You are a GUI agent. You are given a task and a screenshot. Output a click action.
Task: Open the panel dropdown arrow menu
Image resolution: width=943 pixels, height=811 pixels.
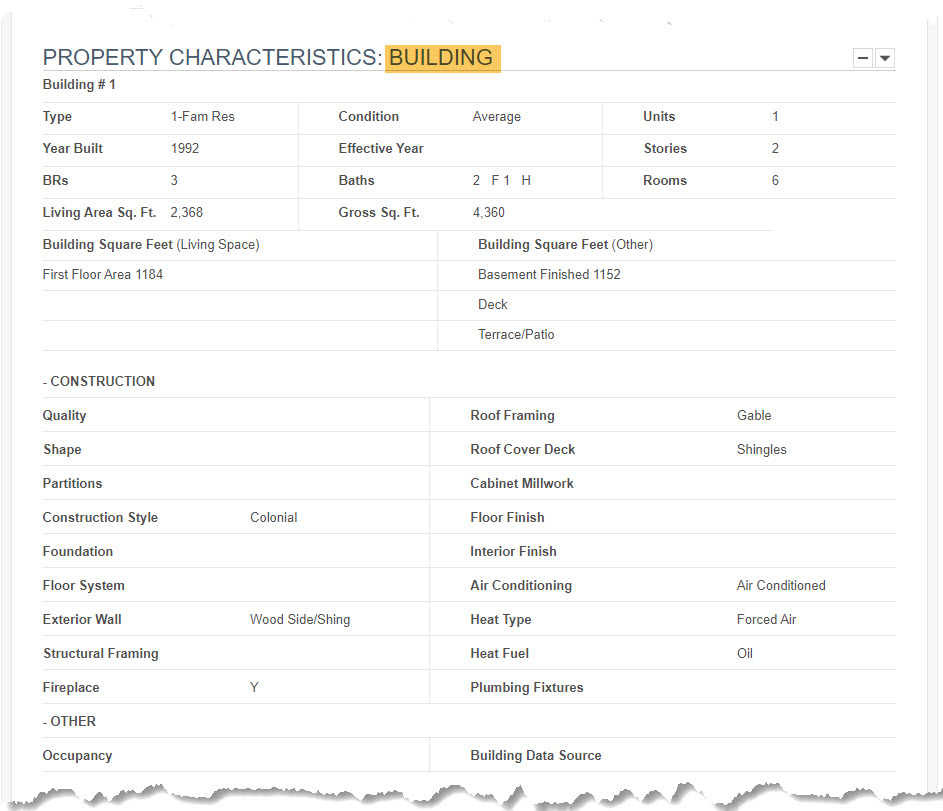885,58
